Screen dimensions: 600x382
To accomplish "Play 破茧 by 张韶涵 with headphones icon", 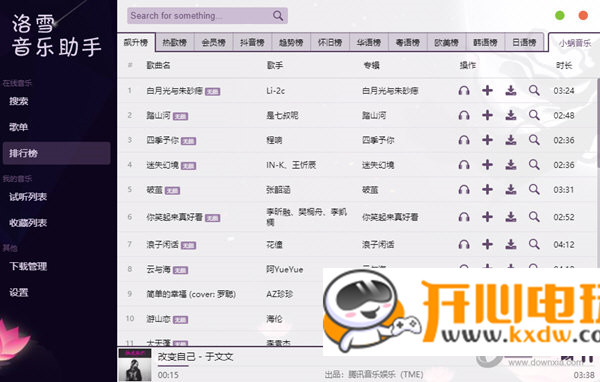I will tap(464, 189).
